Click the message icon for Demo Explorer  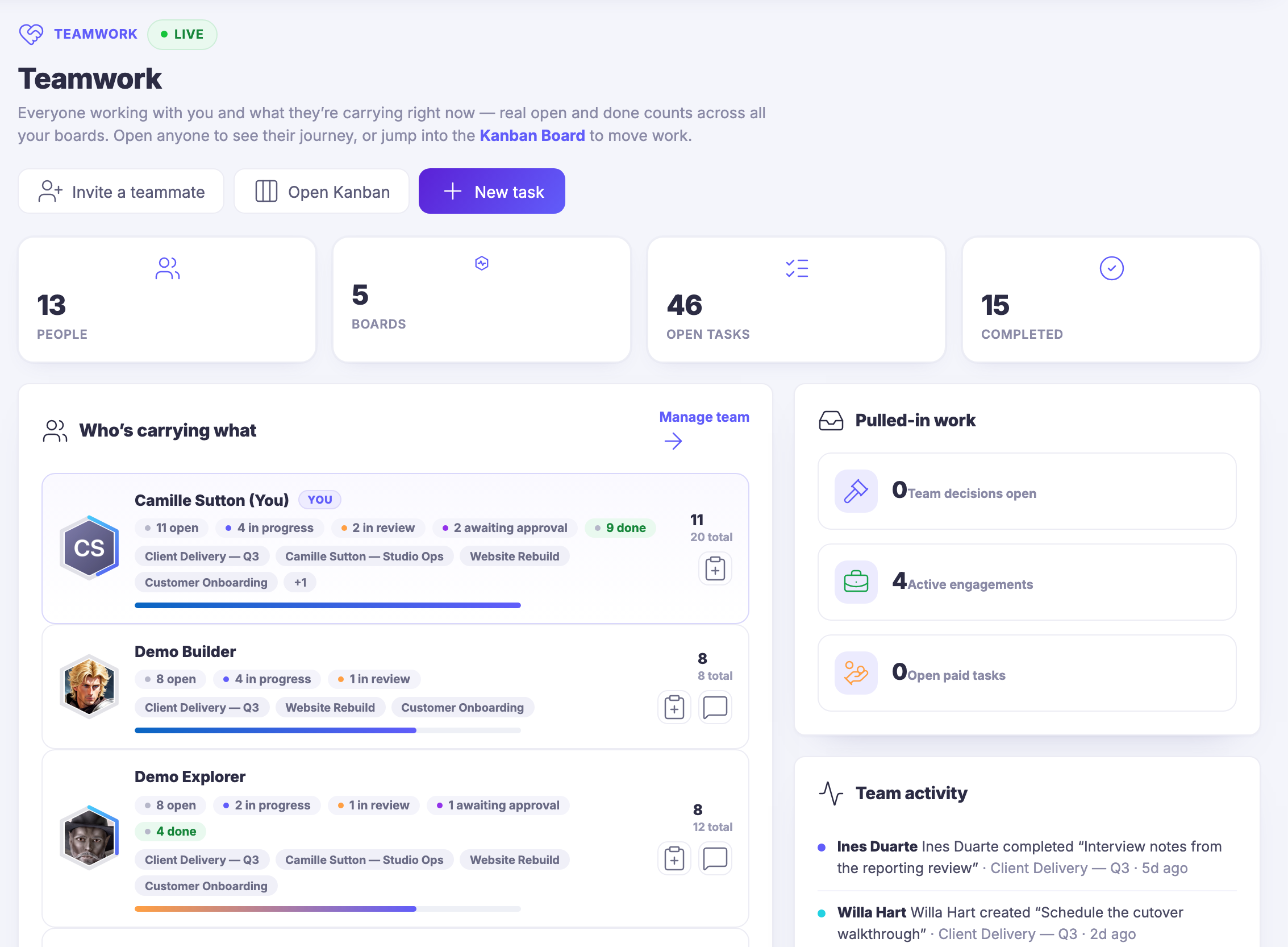(x=715, y=859)
